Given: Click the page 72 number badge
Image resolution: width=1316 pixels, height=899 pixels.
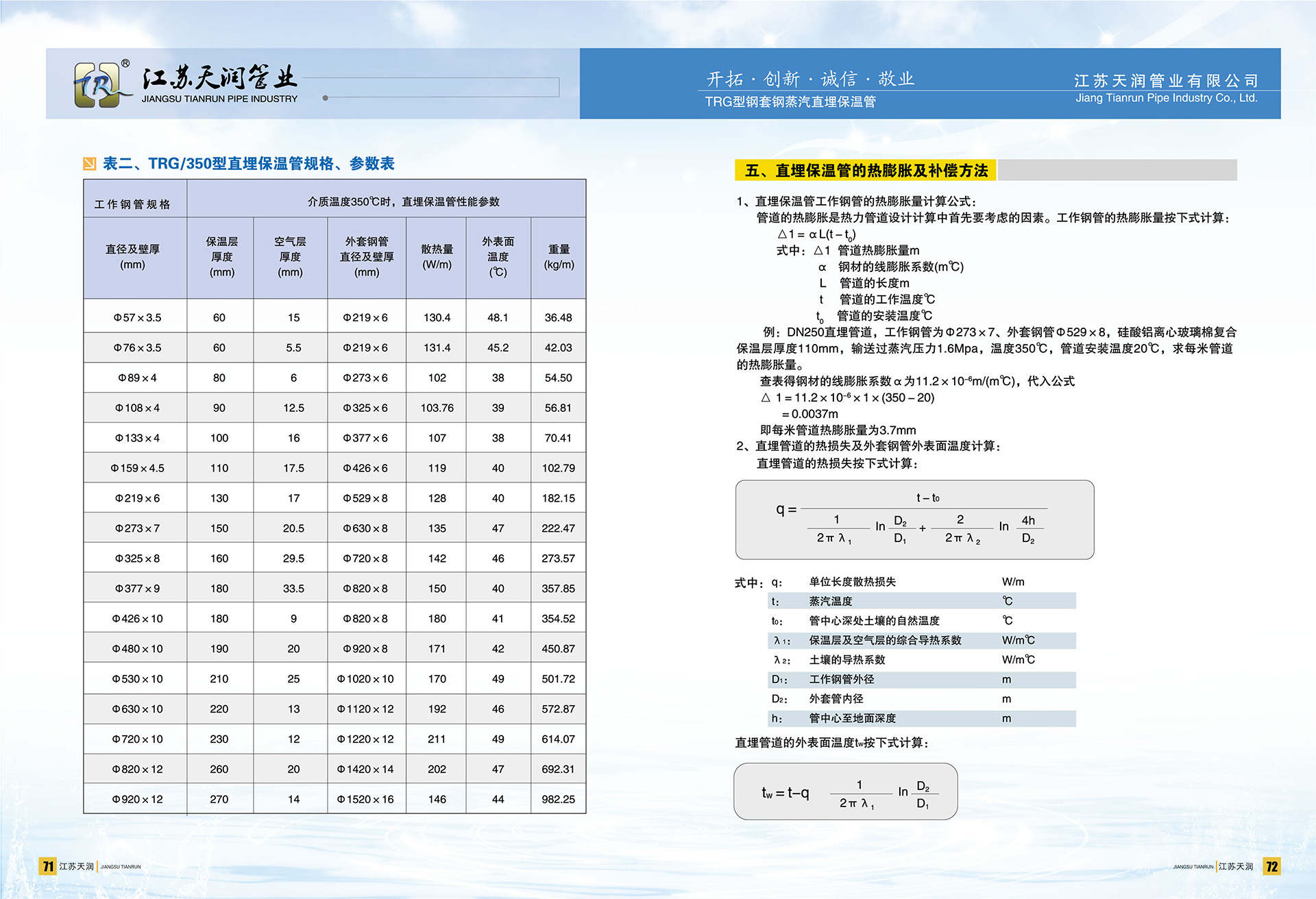Looking at the screenshot, I should click(1271, 866).
